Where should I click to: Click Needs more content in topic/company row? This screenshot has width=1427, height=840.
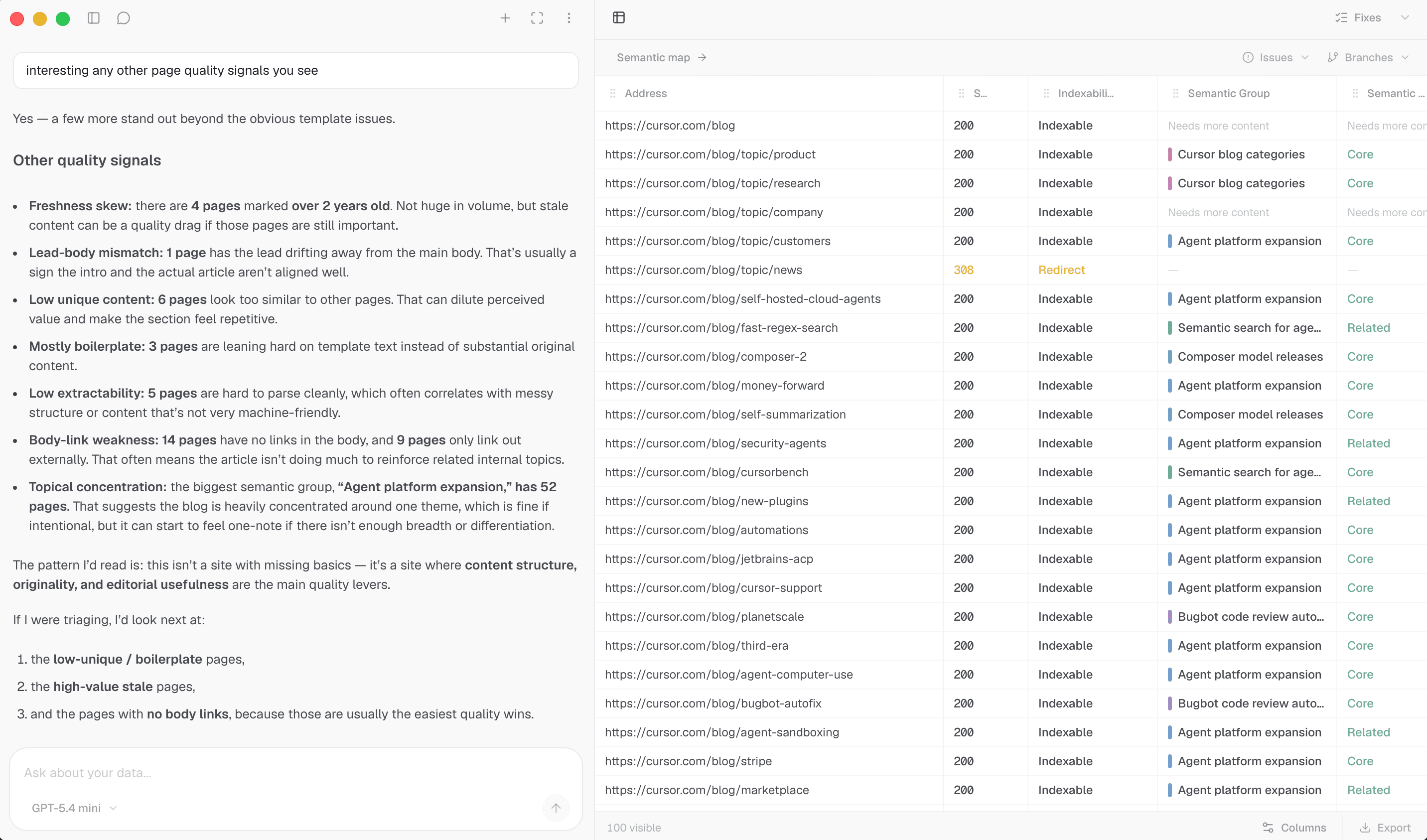[1218, 212]
